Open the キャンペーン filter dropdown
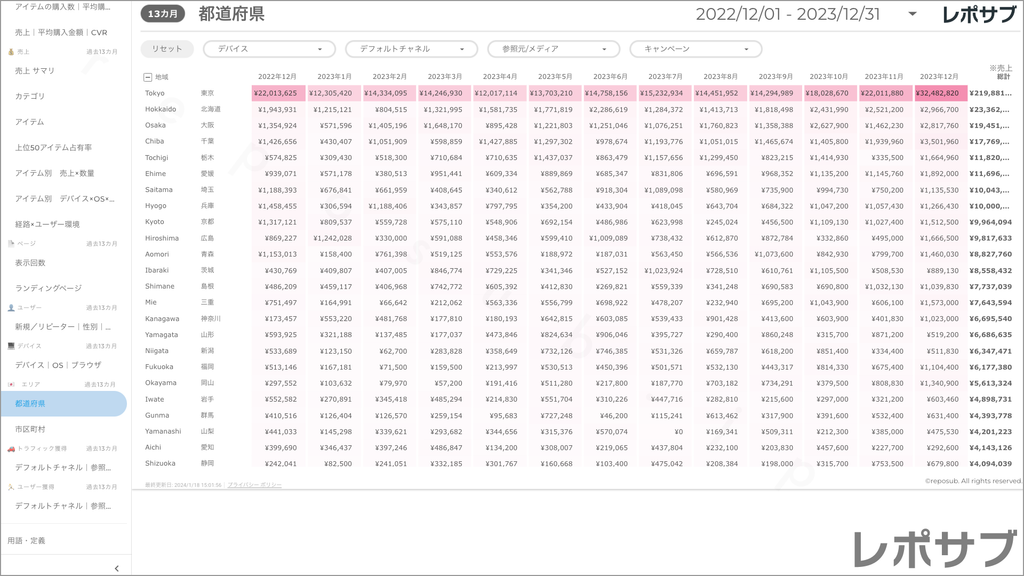 click(x=695, y=49)
